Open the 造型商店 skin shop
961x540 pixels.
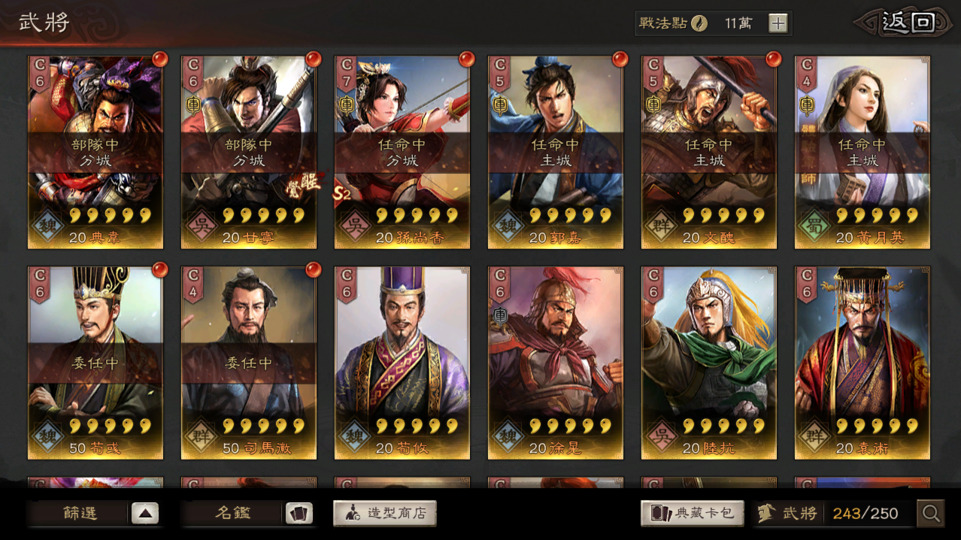(385, 513)
